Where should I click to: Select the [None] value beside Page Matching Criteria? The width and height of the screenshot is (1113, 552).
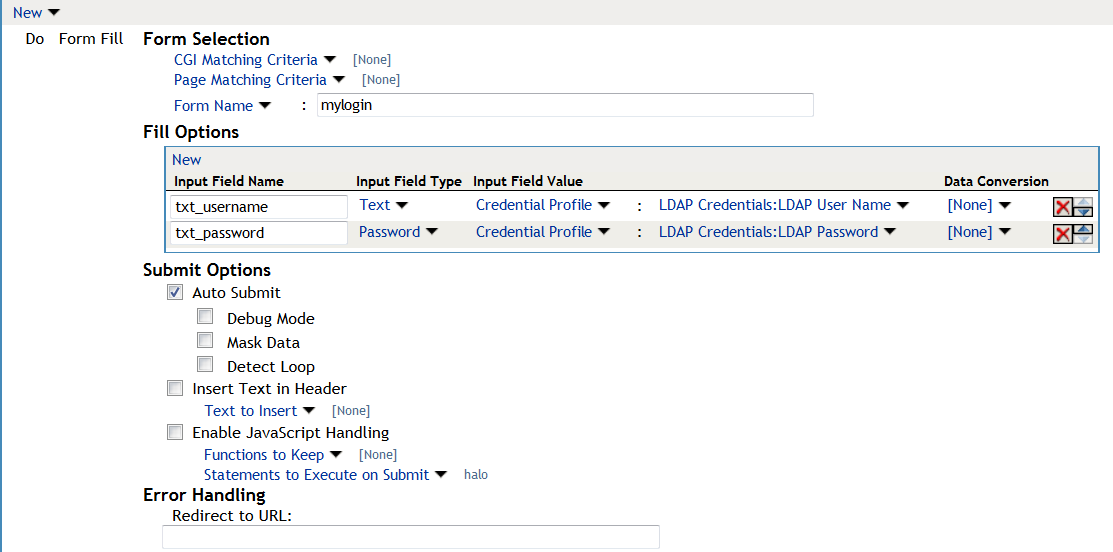[x=380, y=80]
